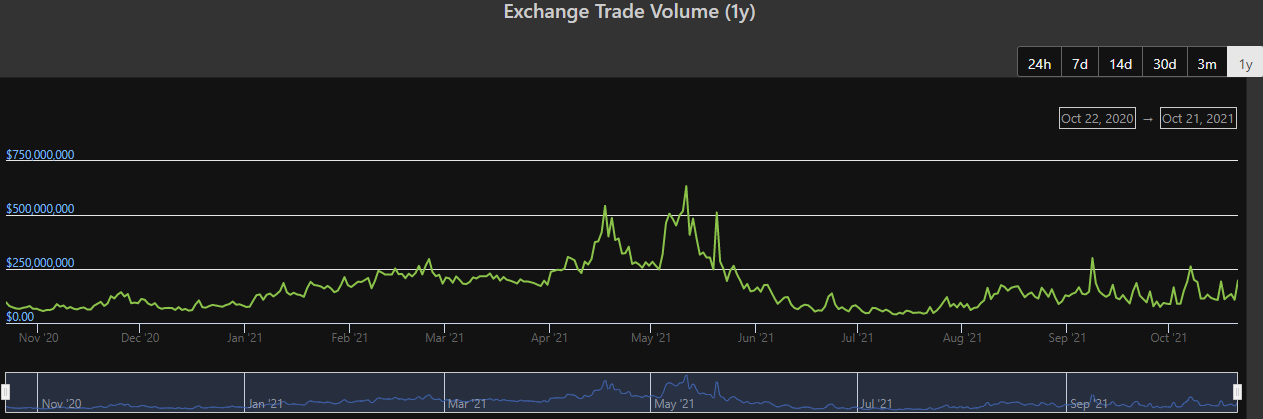Click Nov '20 in the navigator strip
The width and height of the screenshot is (1263, 419).
tap(61, 404)
